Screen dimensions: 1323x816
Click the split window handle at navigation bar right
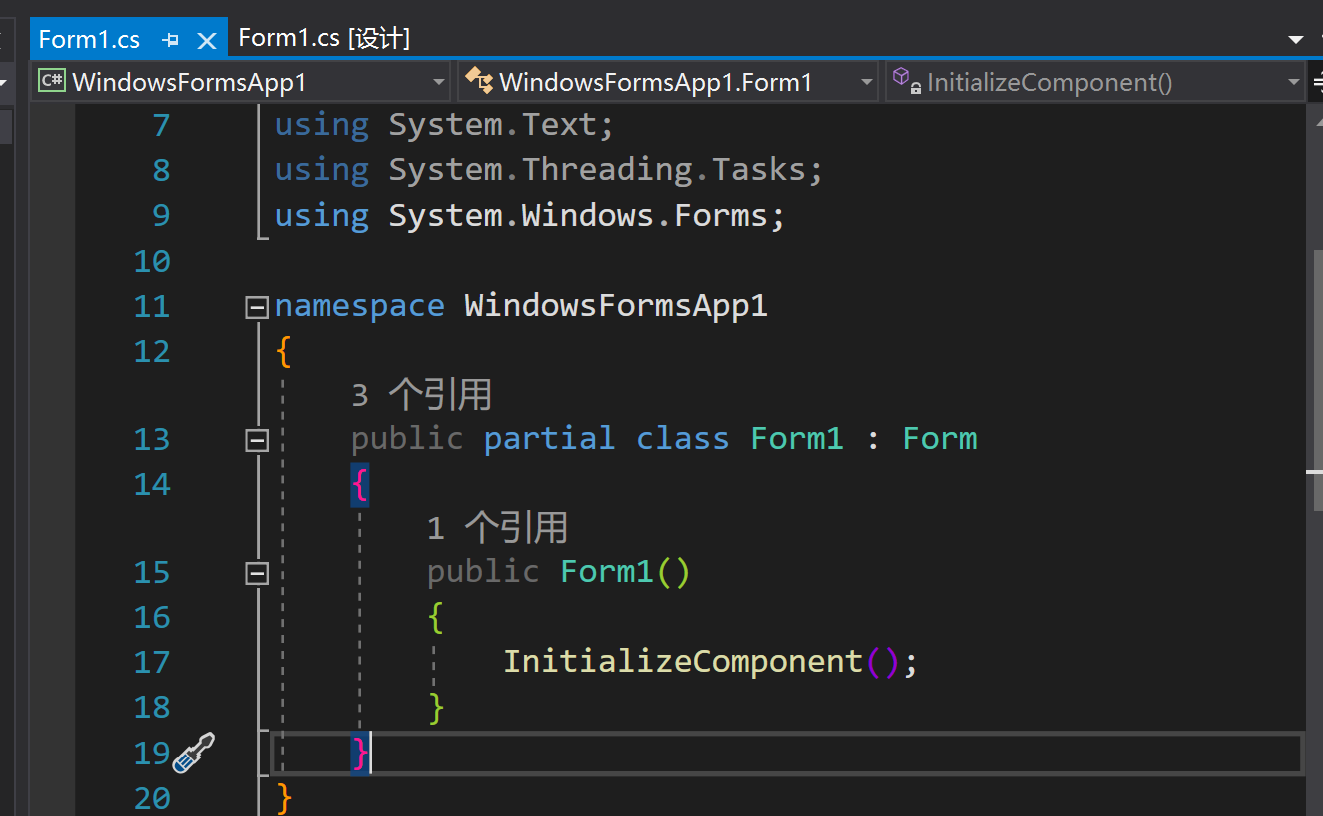point(1316,82)
